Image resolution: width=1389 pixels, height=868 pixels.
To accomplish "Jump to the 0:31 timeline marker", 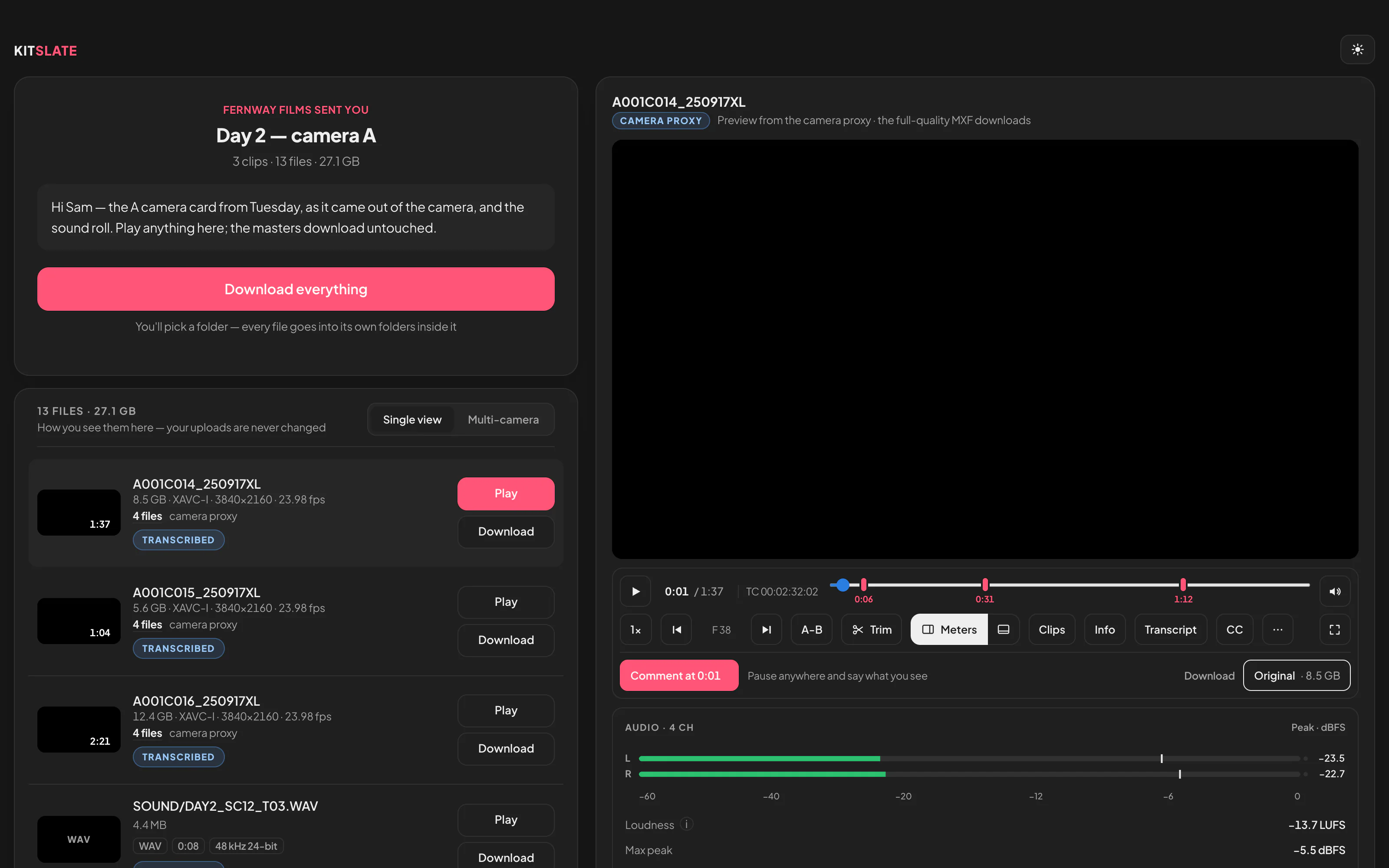I will point(985,585).
